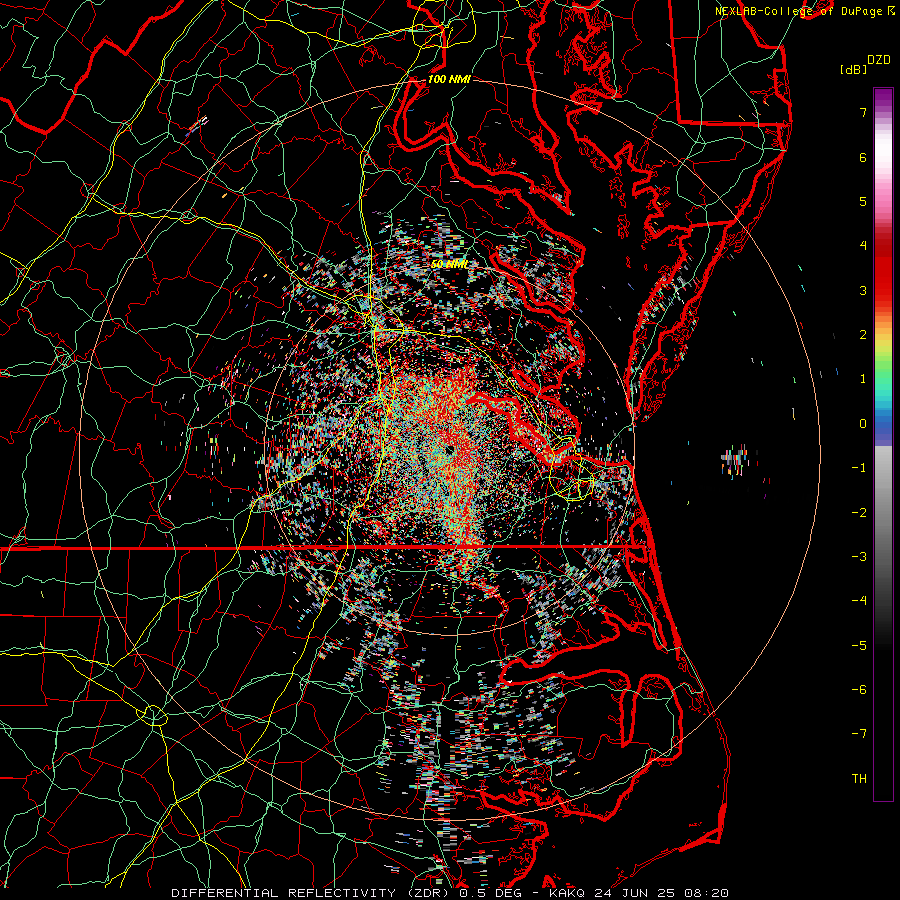Click the 24 JUN 25 date text
900x900 pixels.
tap(633, 893)
